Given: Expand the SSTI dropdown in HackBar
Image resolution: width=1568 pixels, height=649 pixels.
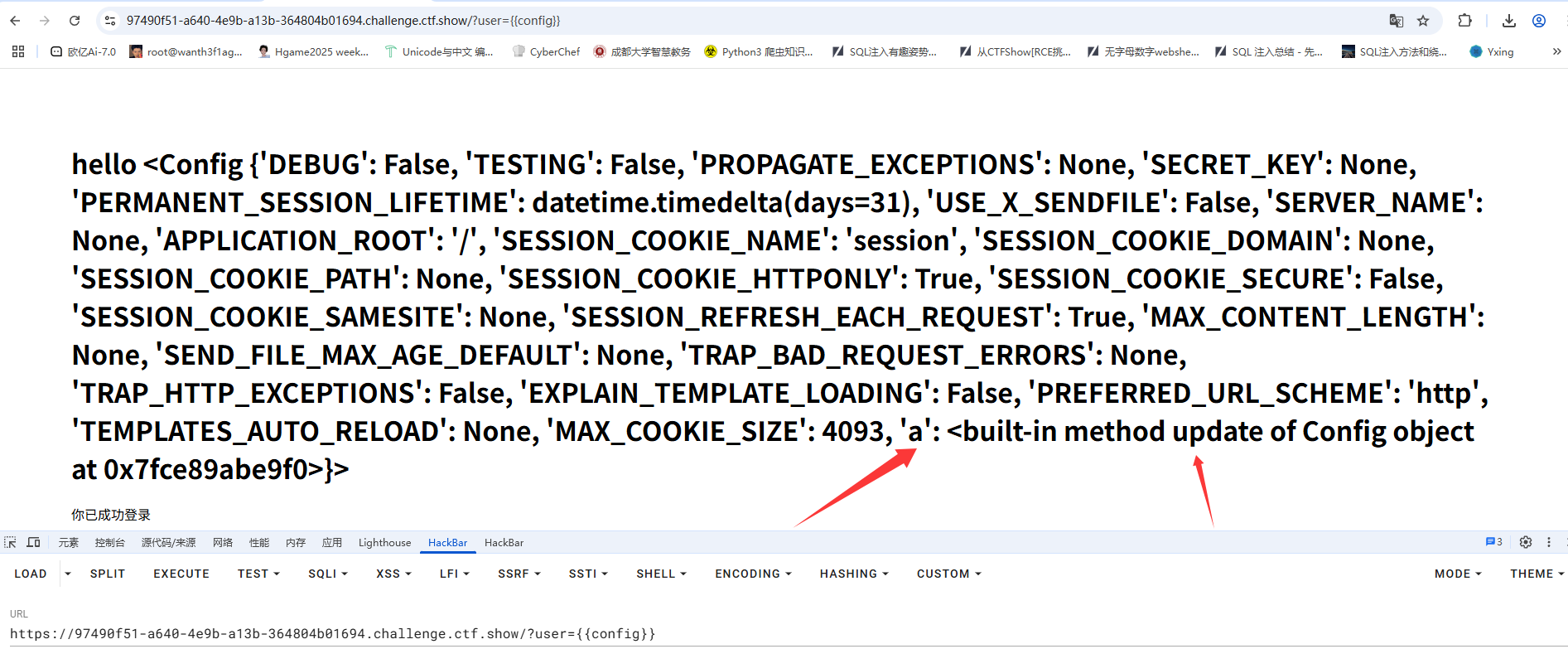Looking at the screenshot, I should 588,574.
